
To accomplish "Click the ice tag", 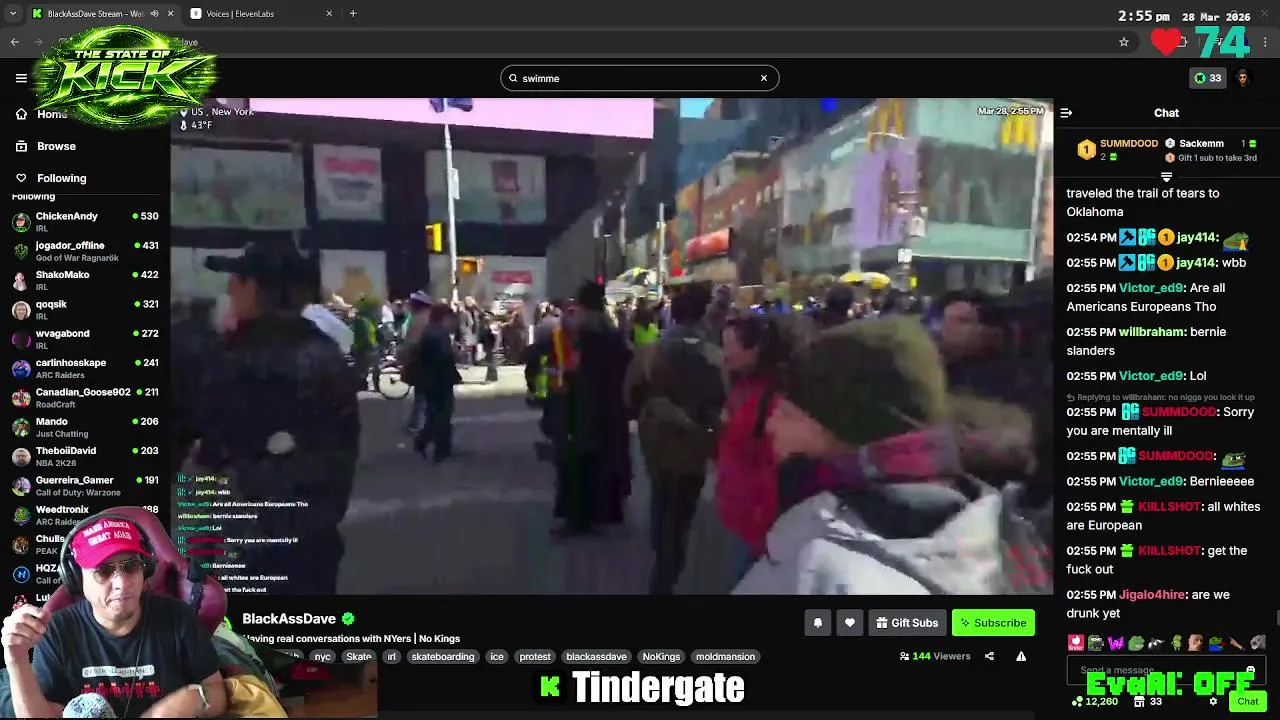I will (497, 657).
